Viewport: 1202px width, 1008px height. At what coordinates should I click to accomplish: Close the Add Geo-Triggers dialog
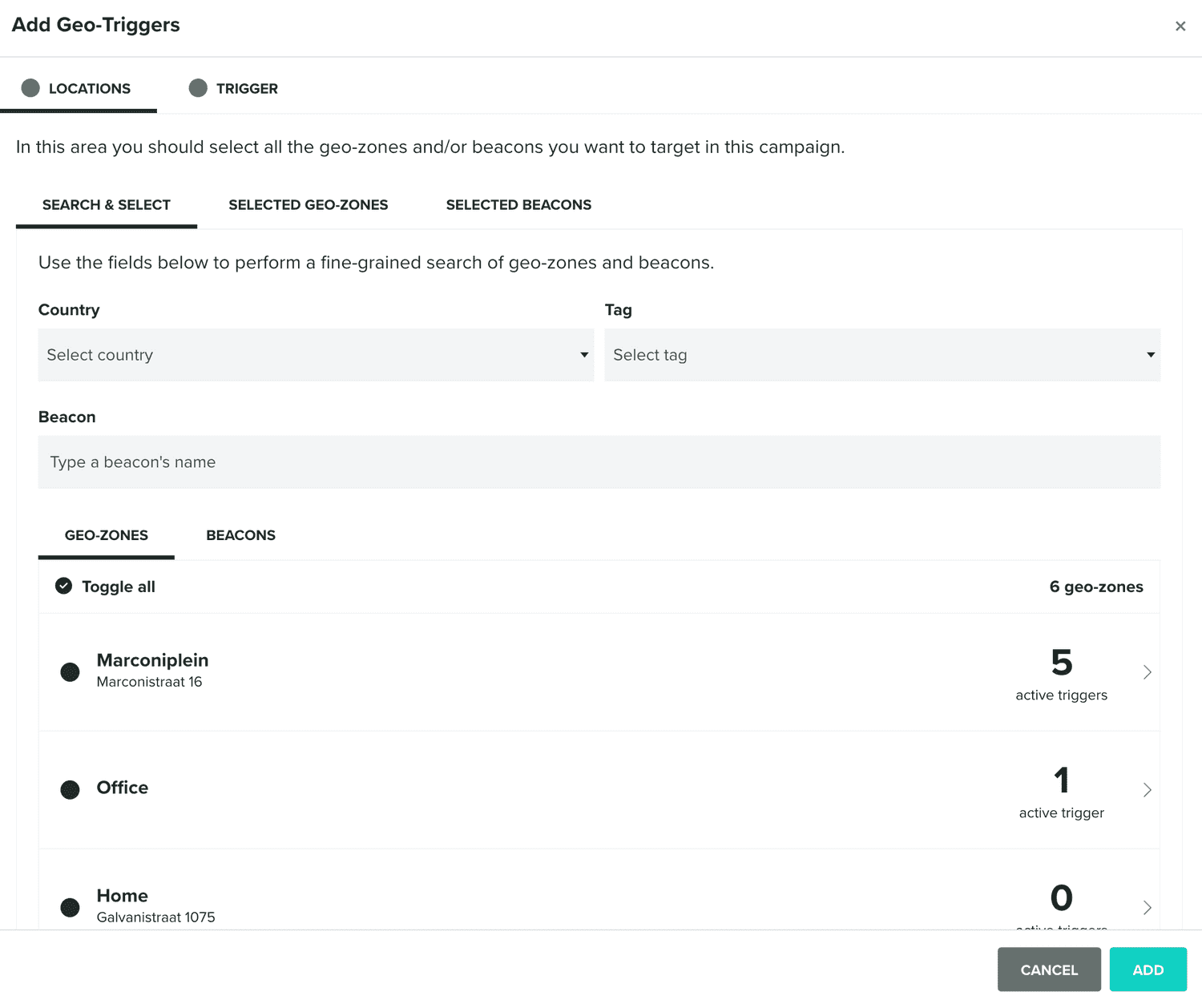(x=1180, y=26)
